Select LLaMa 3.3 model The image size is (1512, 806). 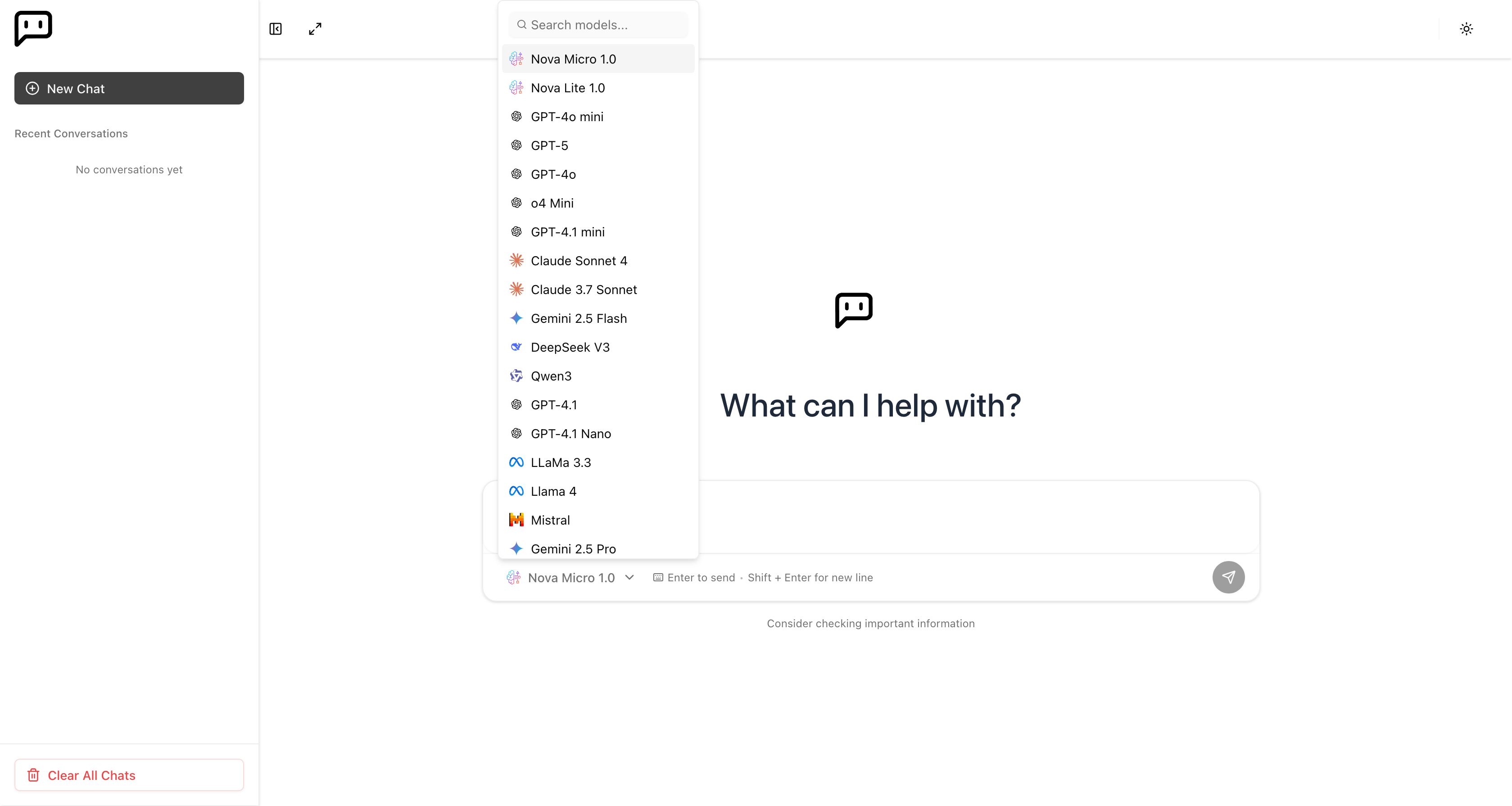(x=598, y=462)
